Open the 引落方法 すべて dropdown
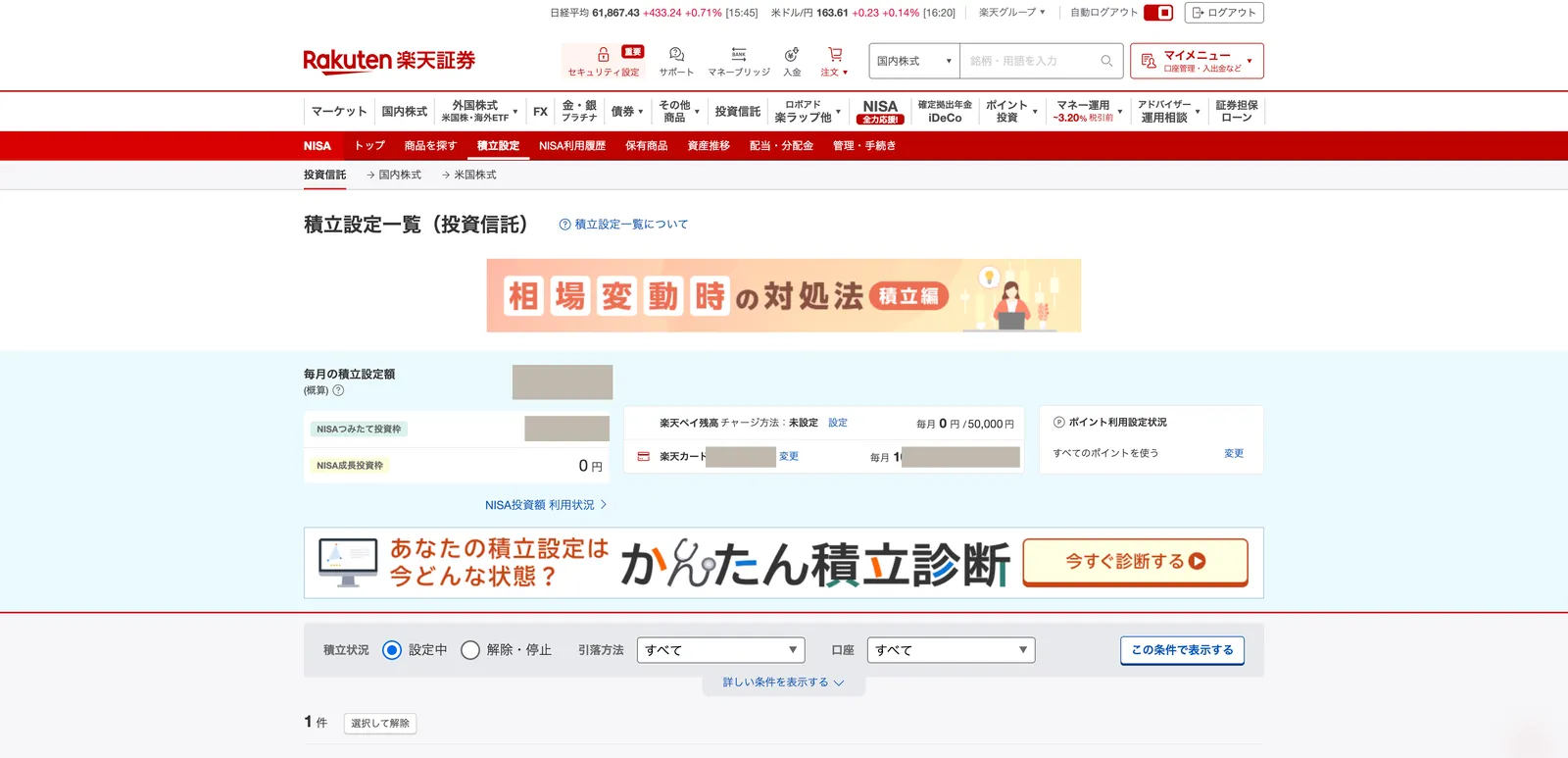The height and width of the screenshot is (758, 1568). point(720,650)
